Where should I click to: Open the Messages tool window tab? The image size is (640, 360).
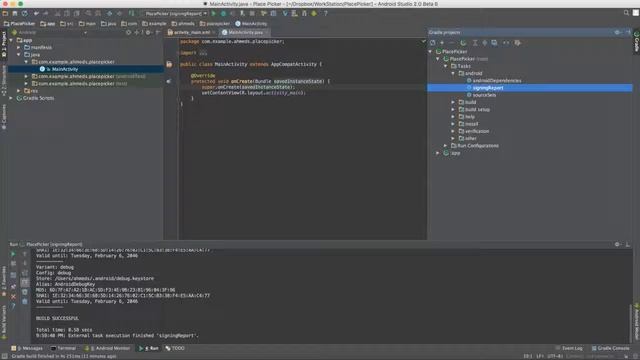[x=27, y=348]
